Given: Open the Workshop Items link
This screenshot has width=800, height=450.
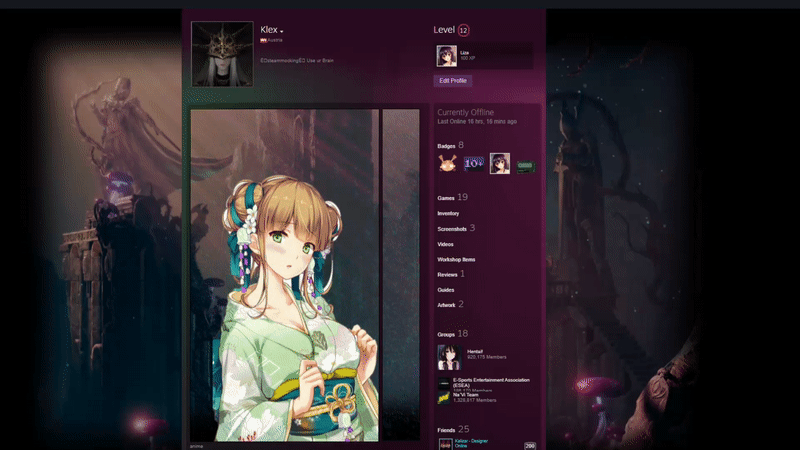Looking at the screenshot, I should click(x=456, y=259).
